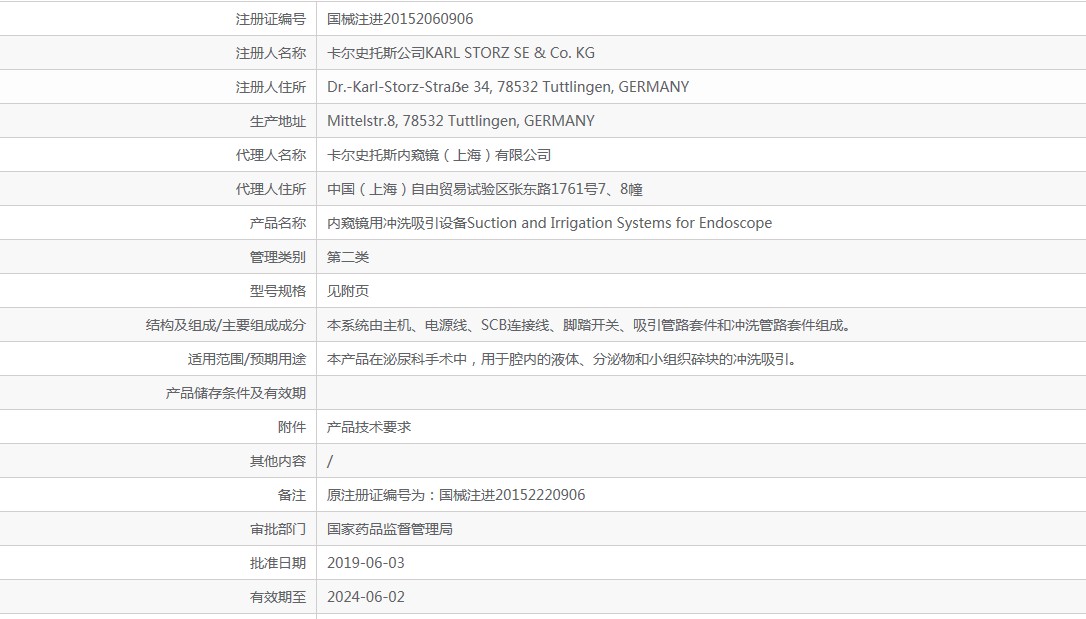Screen dimensions: 1086x619
Task: Click expiry date 2024-06-02
Action: tap(366, 595)
